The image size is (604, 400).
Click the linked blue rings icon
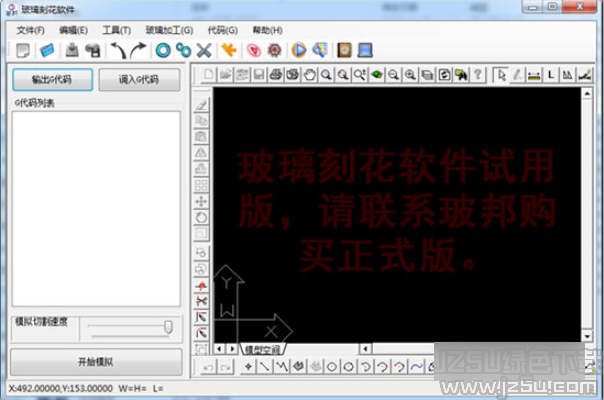point(183,50)
